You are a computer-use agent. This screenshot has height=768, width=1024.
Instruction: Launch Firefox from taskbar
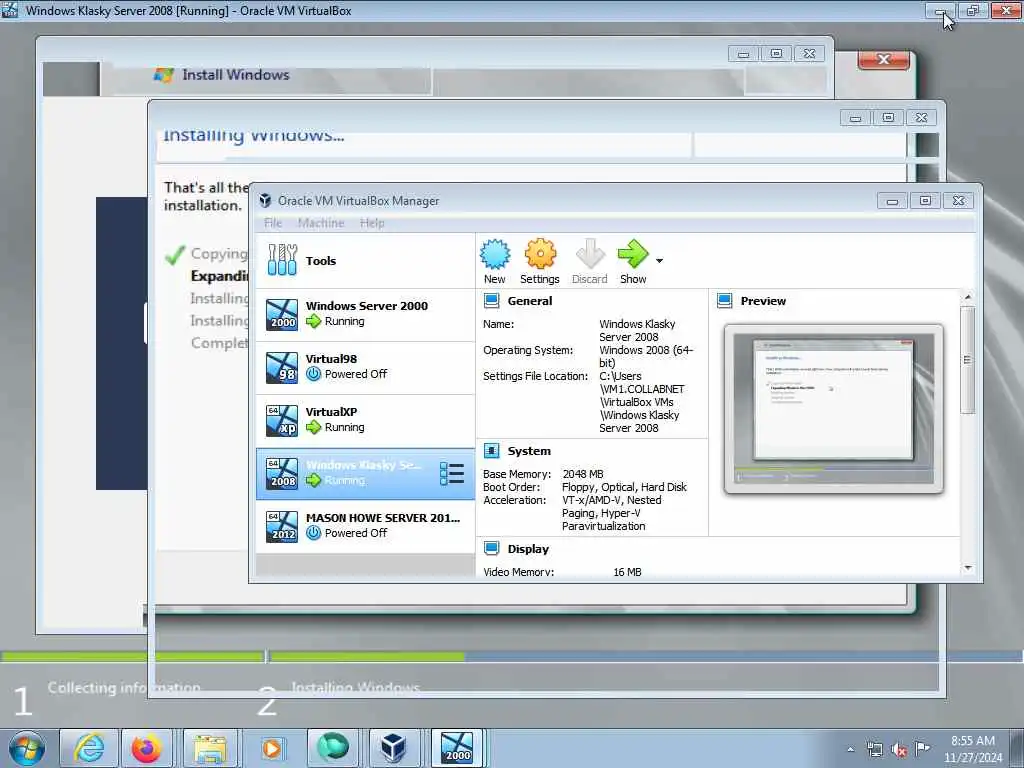pos(146,748)
